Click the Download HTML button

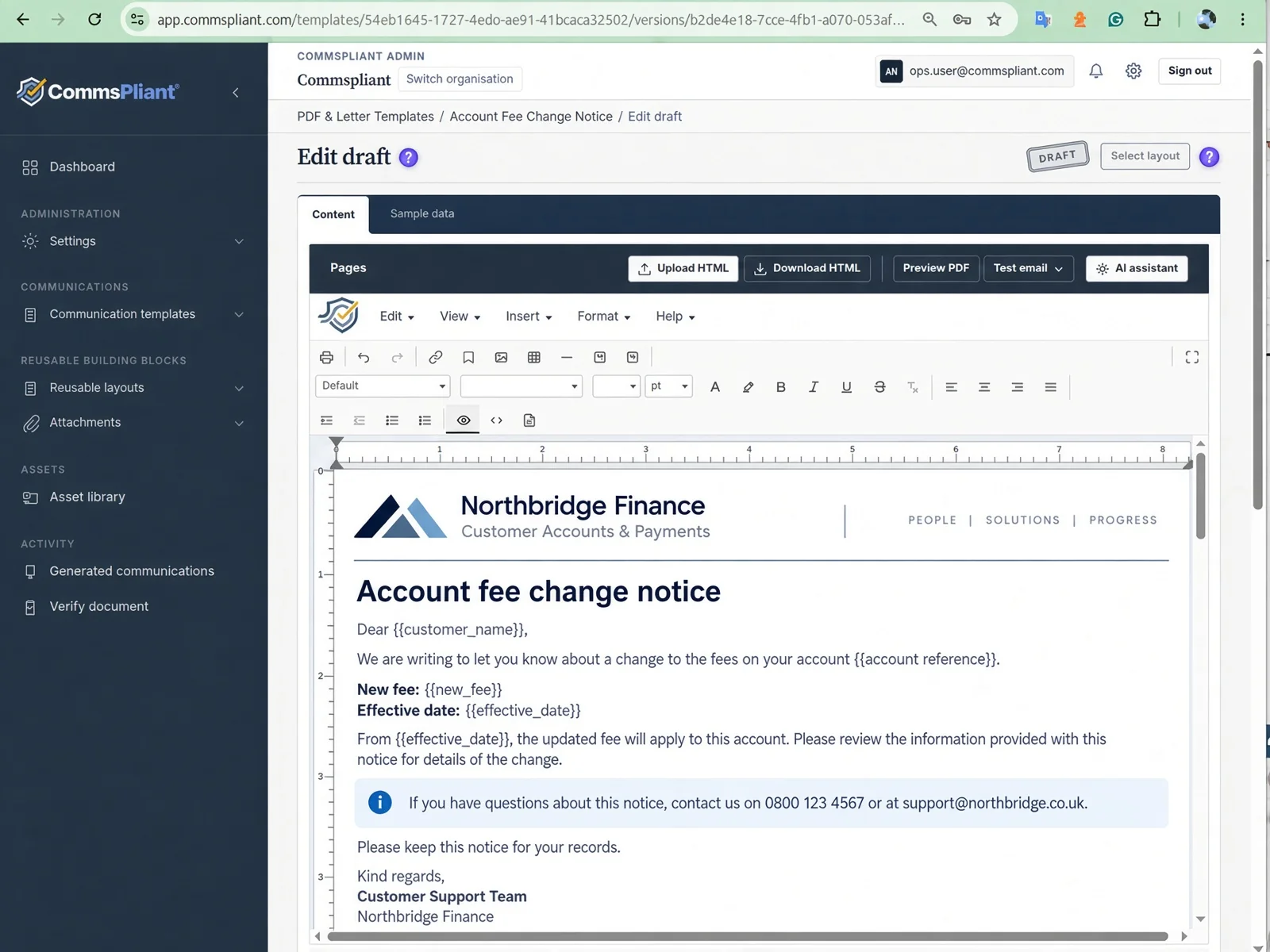pyautogui.click(x=807, y=268)
